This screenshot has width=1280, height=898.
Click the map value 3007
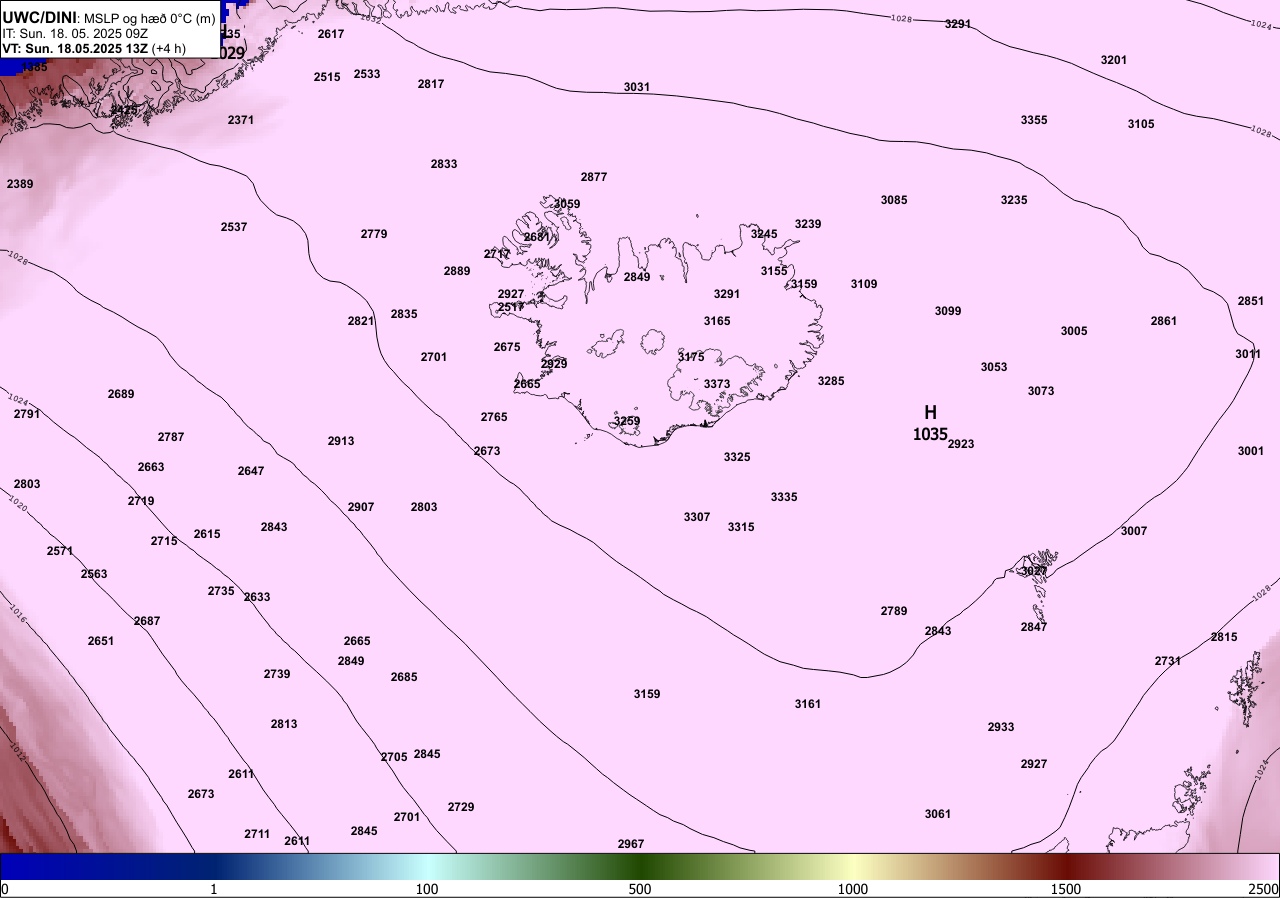point(1134,531)
